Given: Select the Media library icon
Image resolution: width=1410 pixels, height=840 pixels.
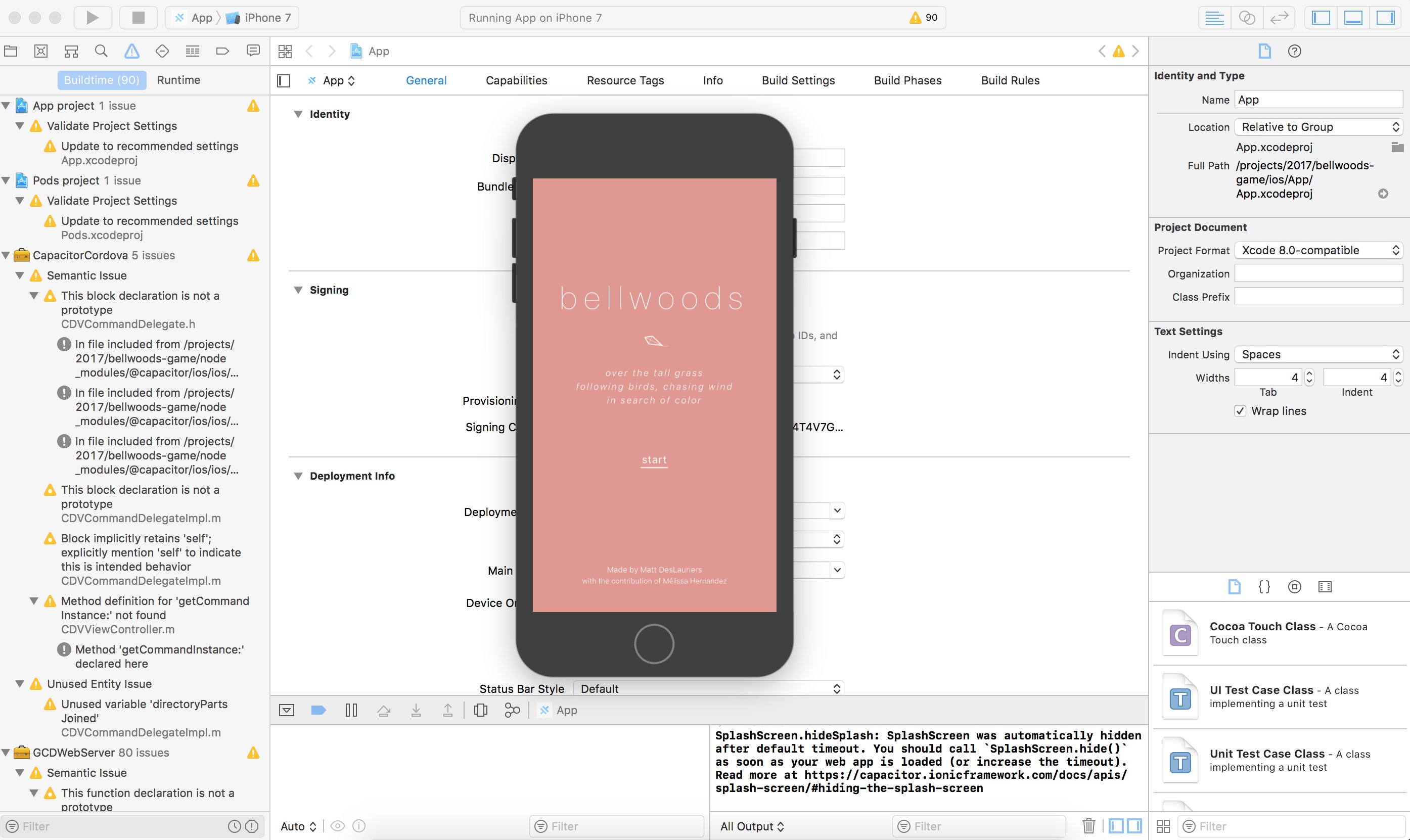Looking at the screenshot, I should (1325, 586).
